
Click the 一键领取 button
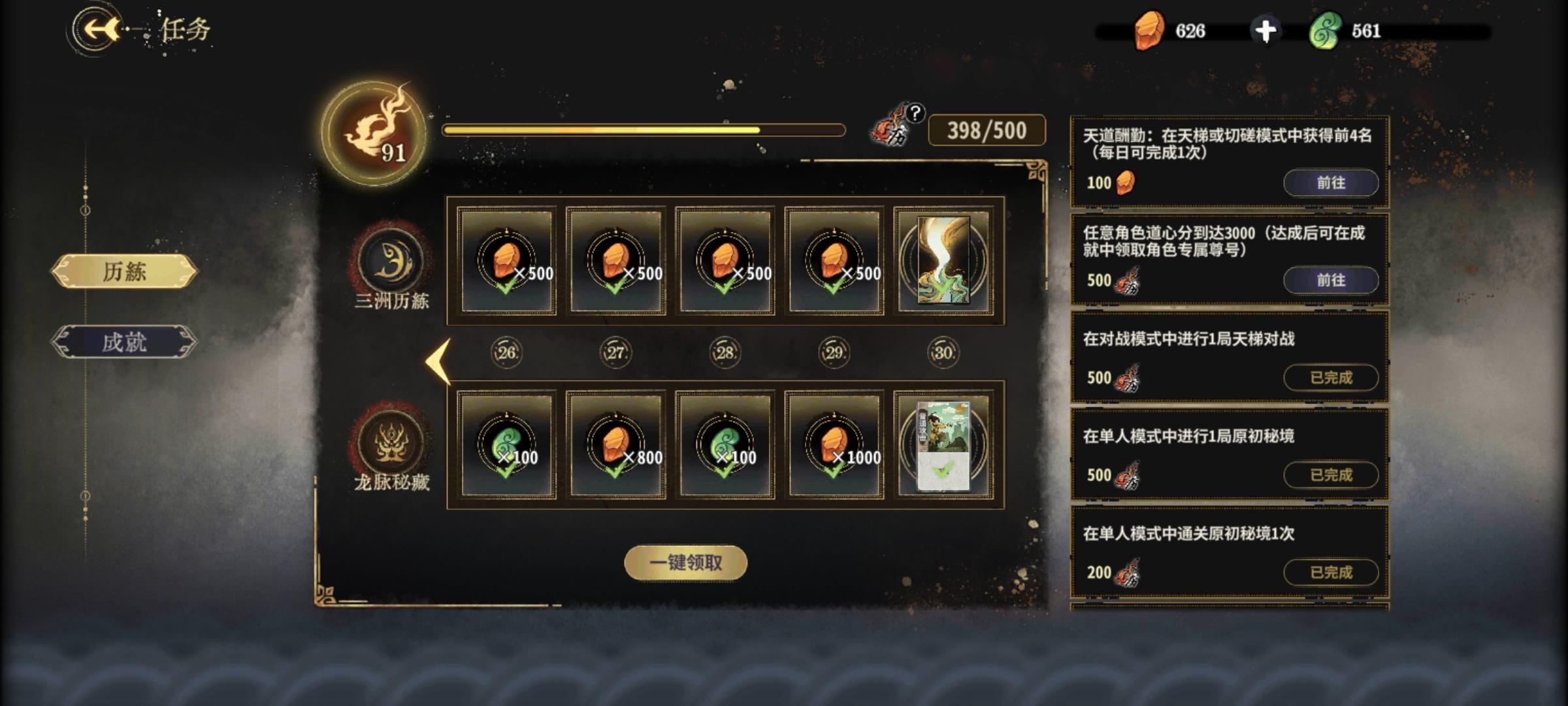[x=686, y=562]
